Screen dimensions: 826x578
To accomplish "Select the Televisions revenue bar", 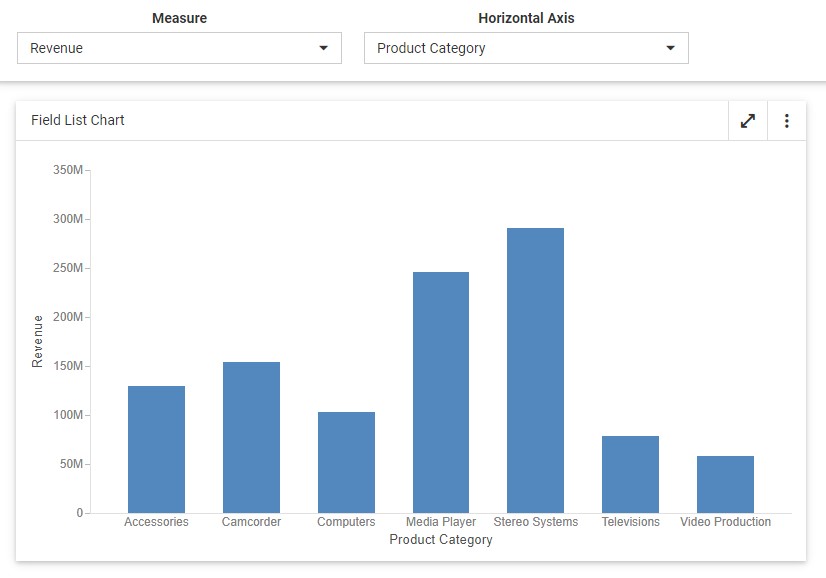I will click(630, 474).
